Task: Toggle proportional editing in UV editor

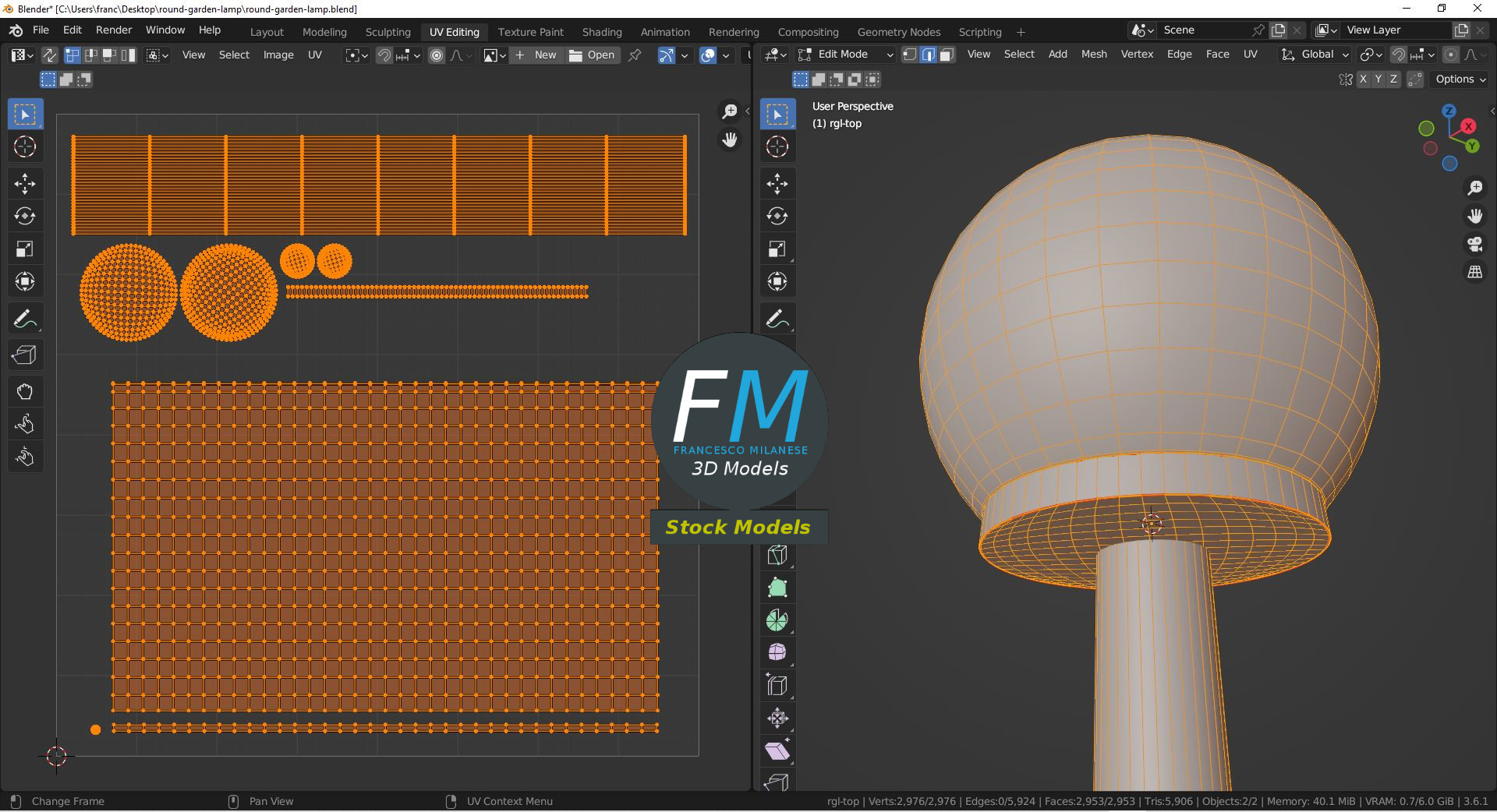Action: pos(437,55)
